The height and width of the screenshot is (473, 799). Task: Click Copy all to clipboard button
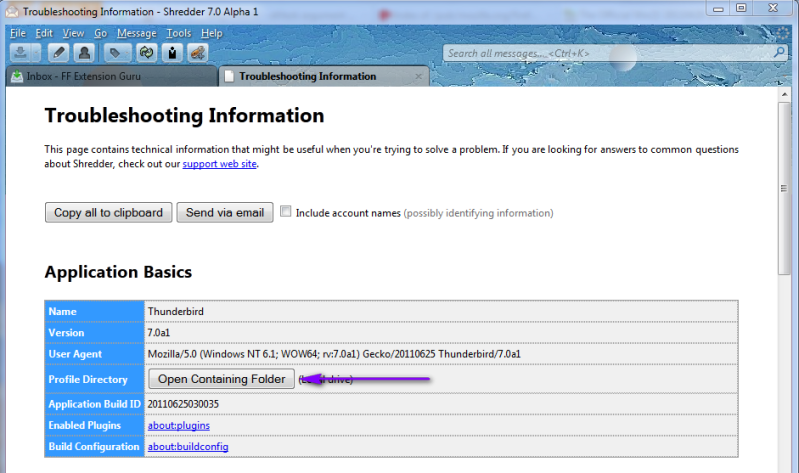(x=109, y=213)
